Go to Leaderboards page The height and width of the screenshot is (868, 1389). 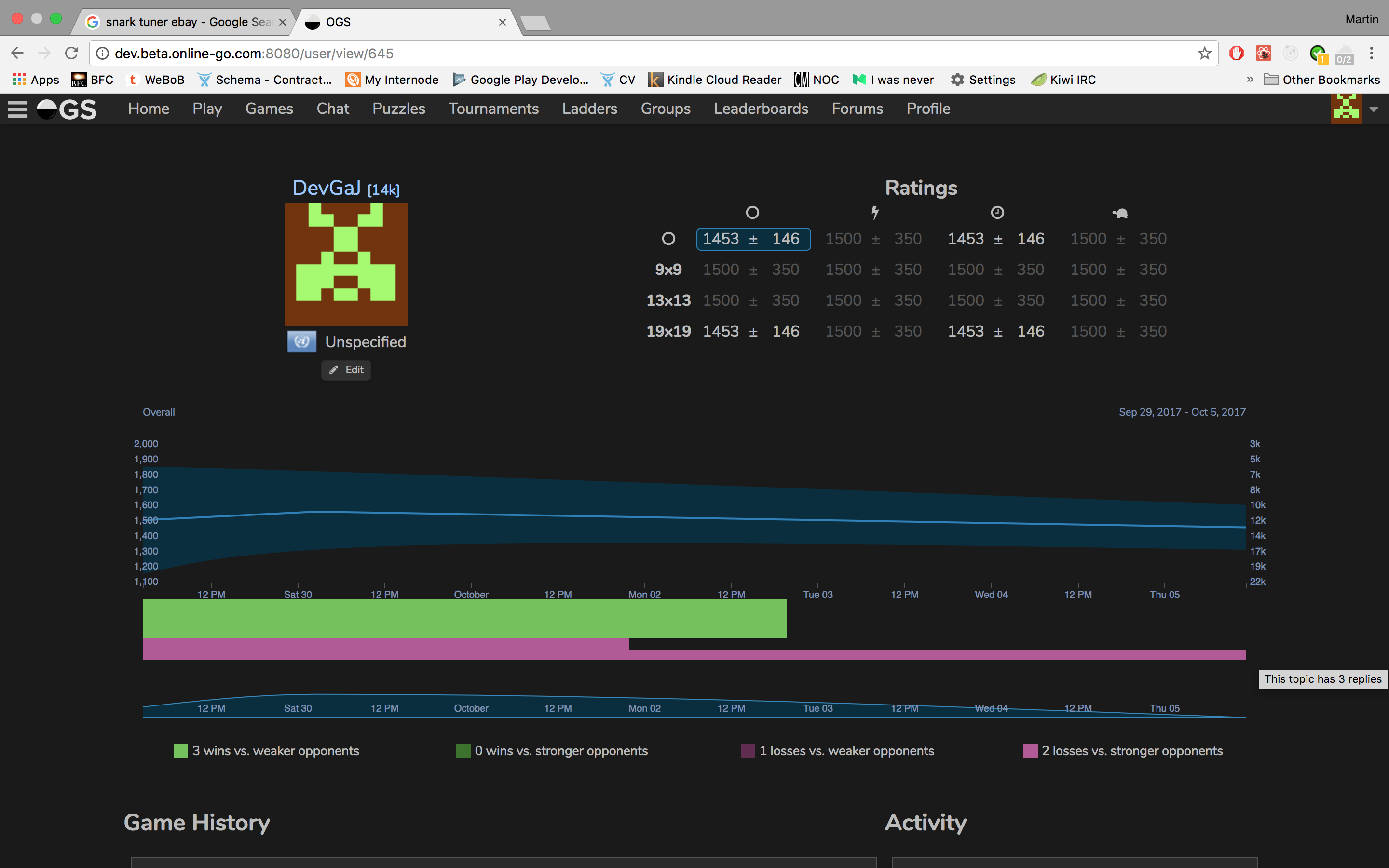(761, 109)
